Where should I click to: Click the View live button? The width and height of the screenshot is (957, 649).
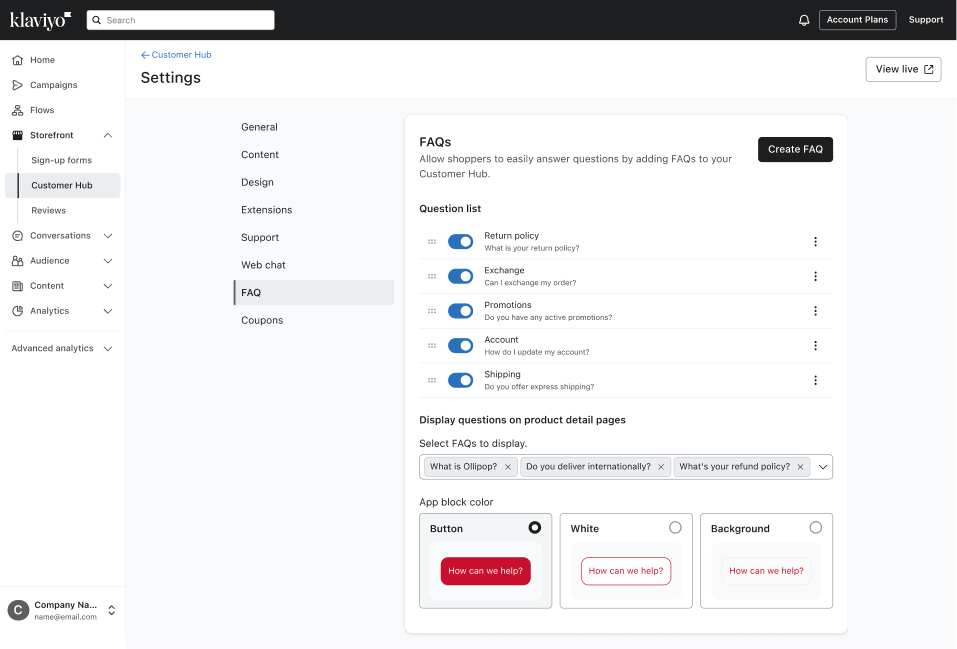[x=903, y=69]
